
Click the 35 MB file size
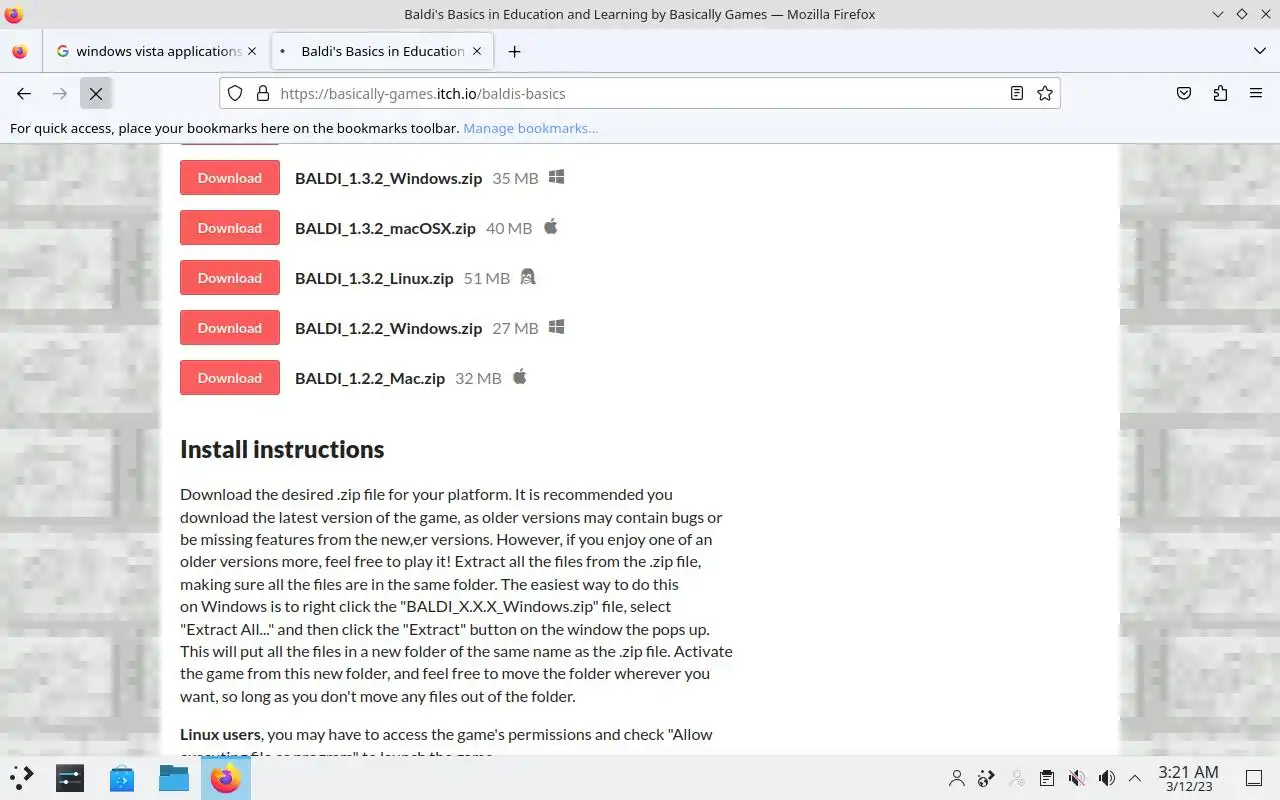tap(515, 178)
